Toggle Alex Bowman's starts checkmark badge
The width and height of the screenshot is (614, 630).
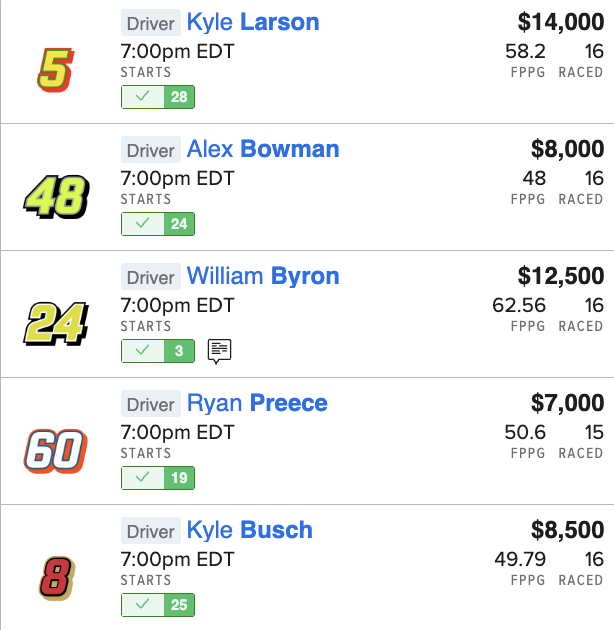pyautogui.click(x=158, y=224)
